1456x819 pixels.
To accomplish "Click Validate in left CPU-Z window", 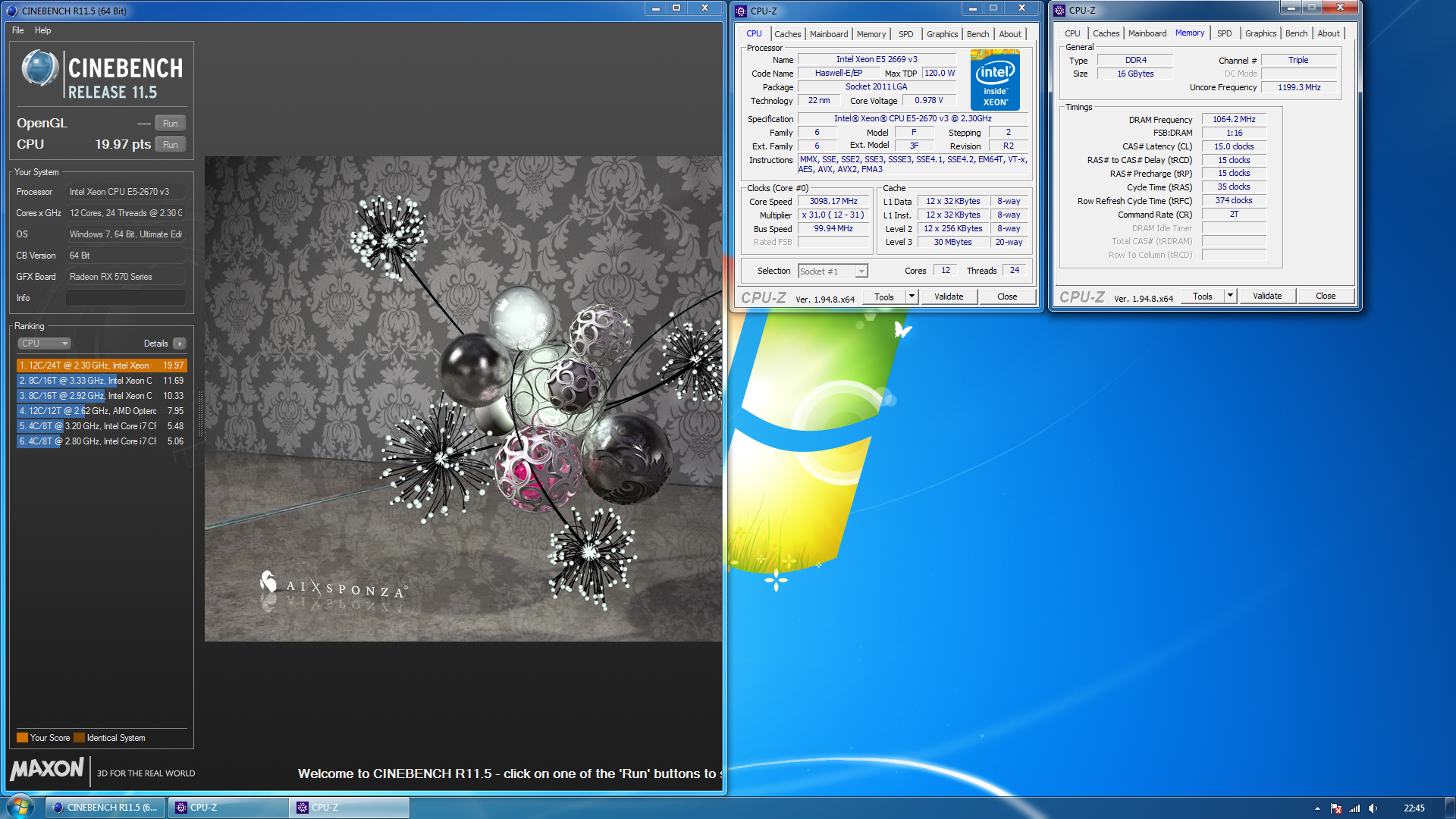I will coord(948,297).
